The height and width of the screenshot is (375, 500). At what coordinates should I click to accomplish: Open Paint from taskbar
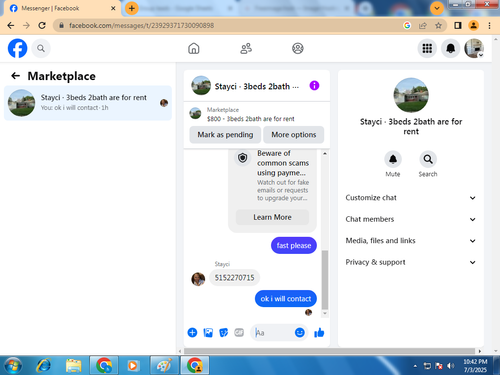coord(164,366)
